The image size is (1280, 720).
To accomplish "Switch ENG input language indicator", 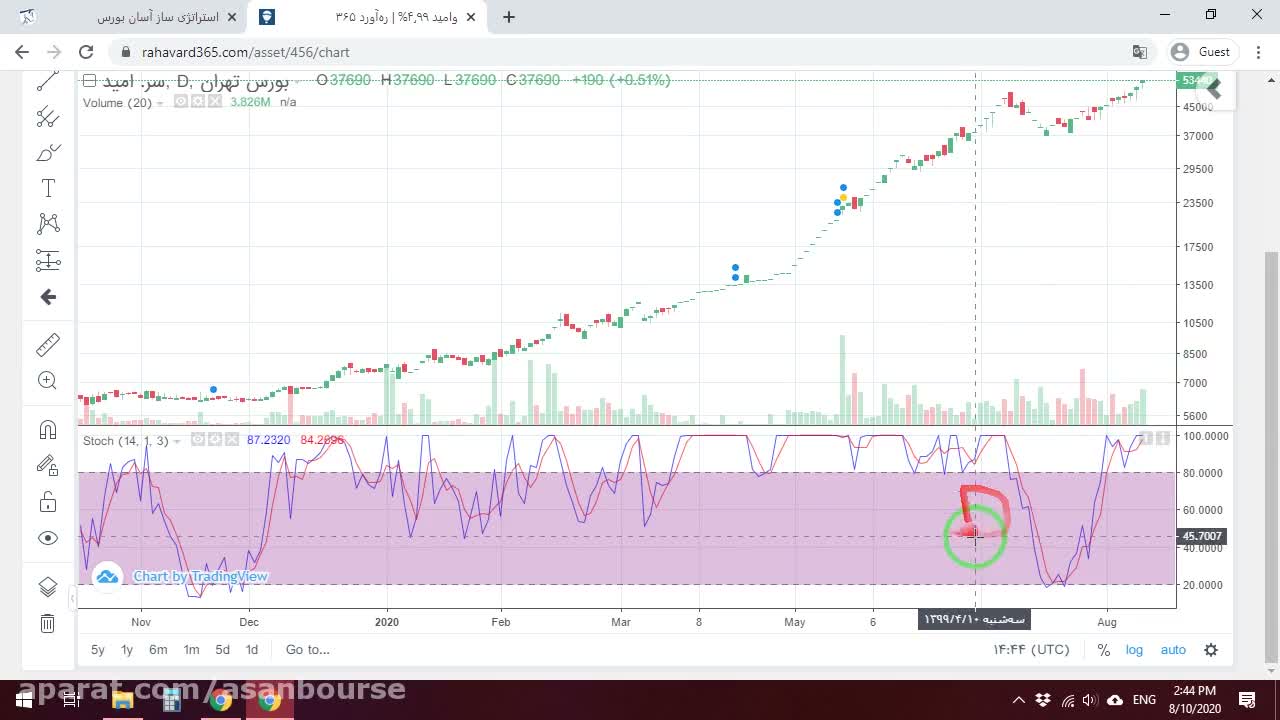I will 1144,700.
